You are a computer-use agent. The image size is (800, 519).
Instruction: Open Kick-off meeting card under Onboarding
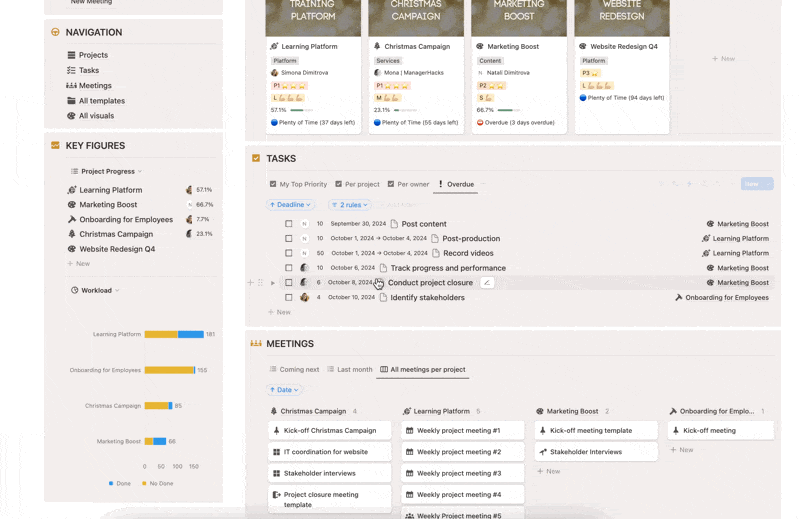(x=721, y=431)
